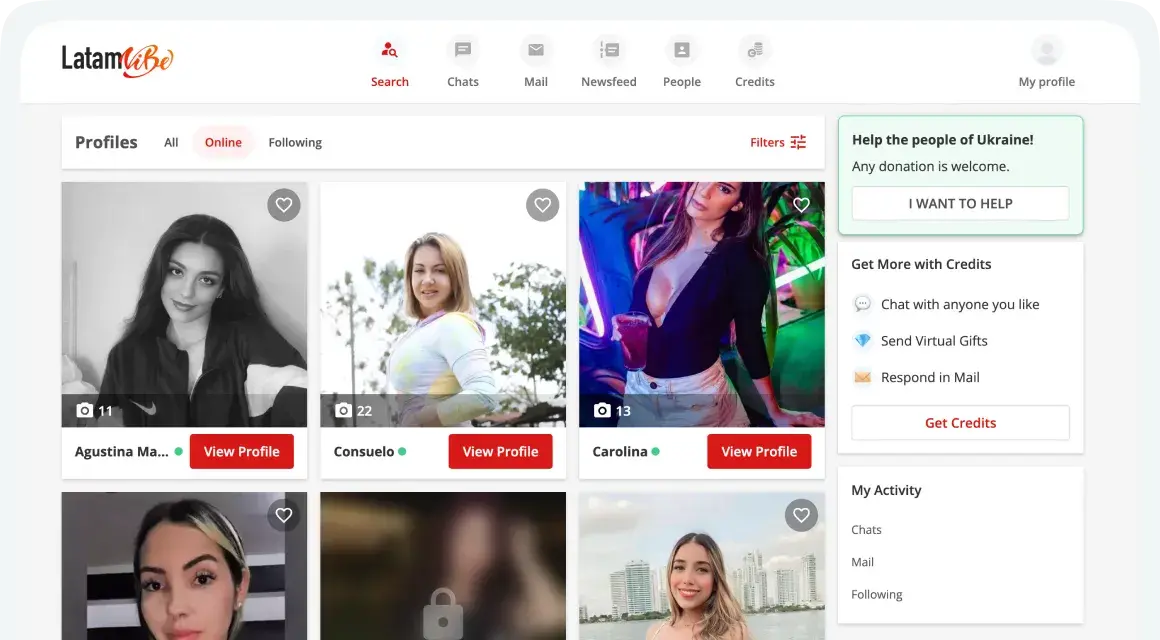
Task: Select the Online profiles tab
Action: 223,143
